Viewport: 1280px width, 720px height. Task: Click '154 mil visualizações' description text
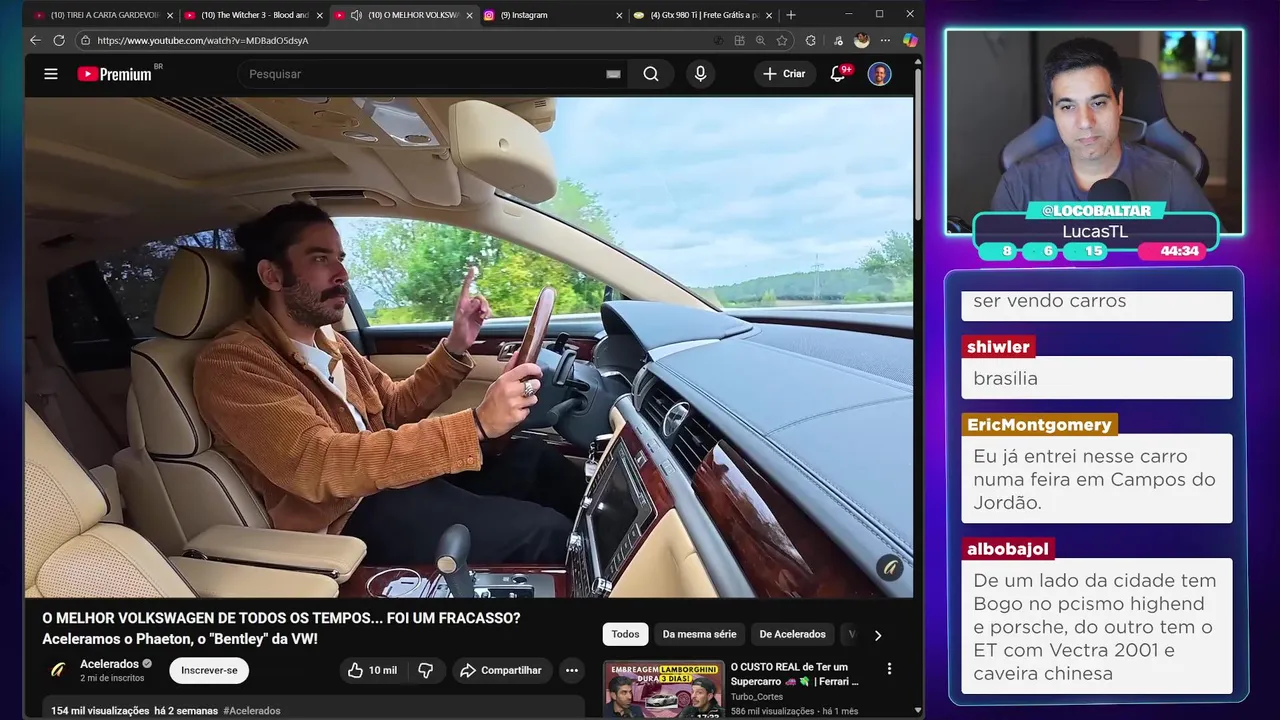(100, 710)
